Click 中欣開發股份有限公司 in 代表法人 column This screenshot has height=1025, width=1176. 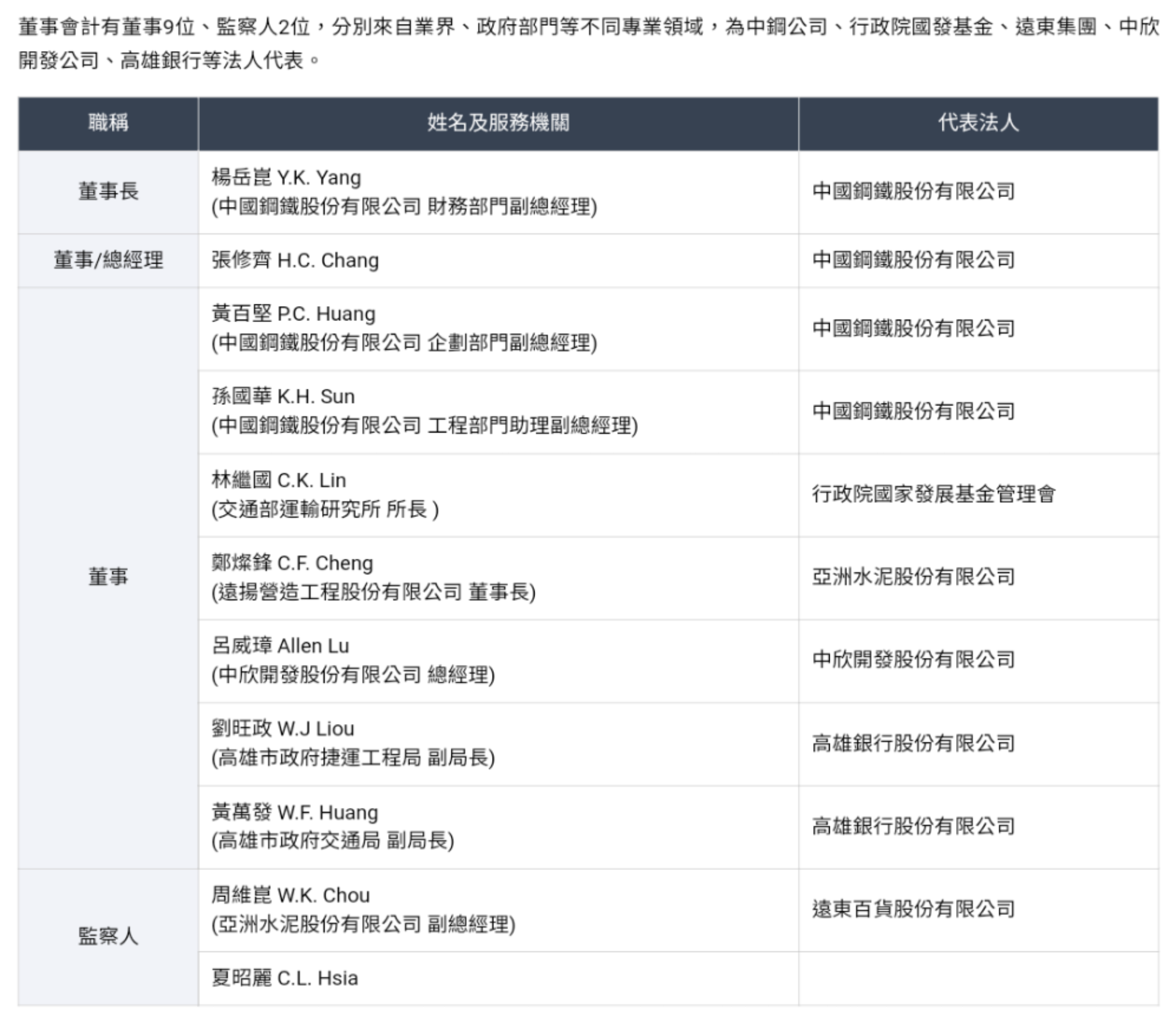click(x=913, y=659)
